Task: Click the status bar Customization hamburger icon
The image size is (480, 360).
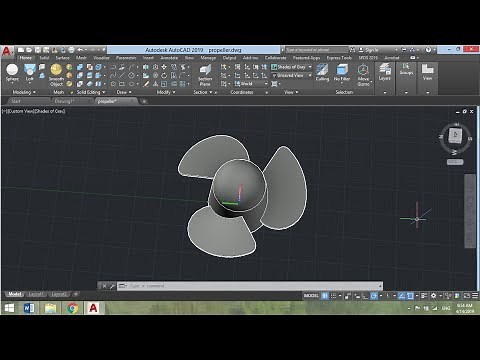Action: (x=475, y=296)
